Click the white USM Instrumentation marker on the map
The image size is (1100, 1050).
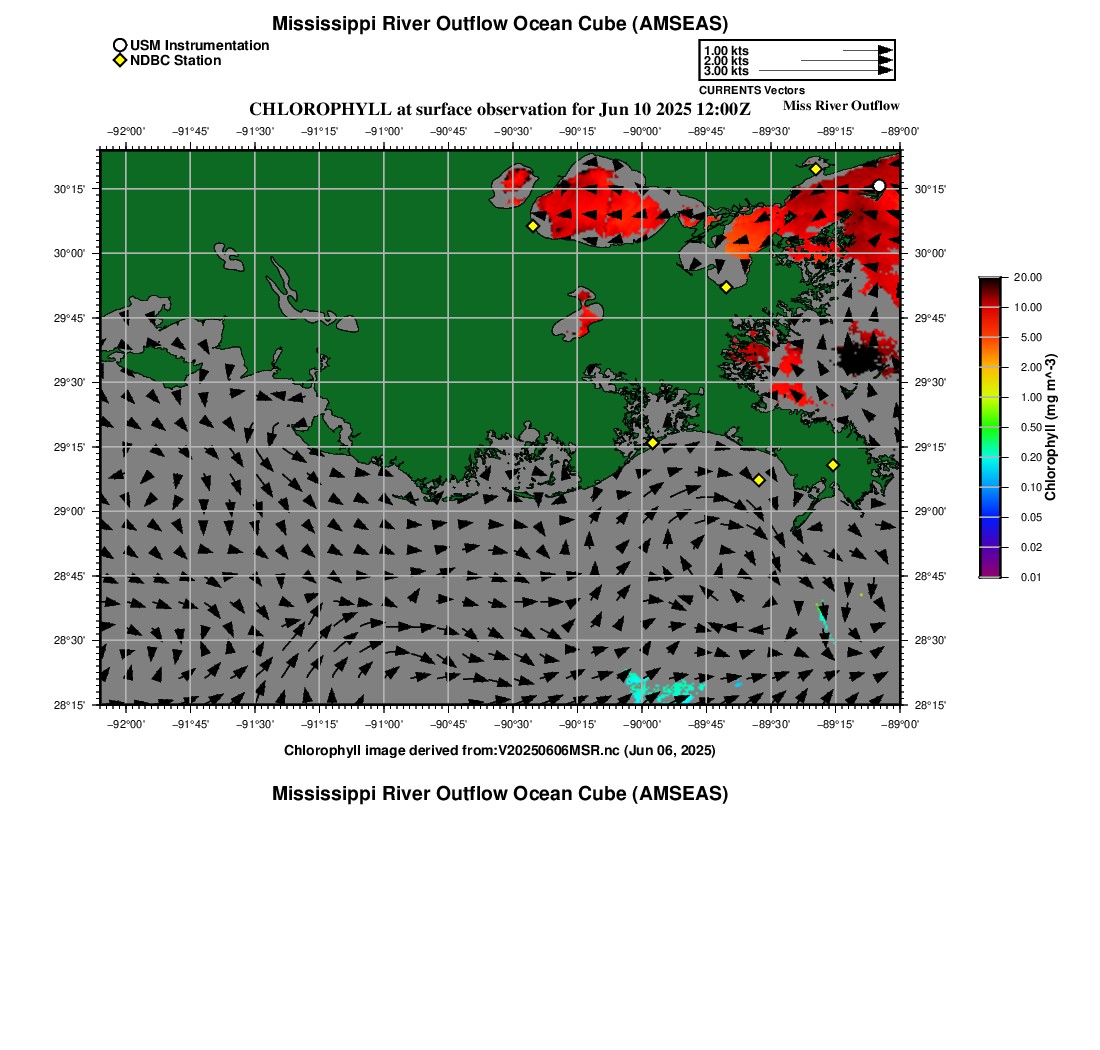click(879, 186)
